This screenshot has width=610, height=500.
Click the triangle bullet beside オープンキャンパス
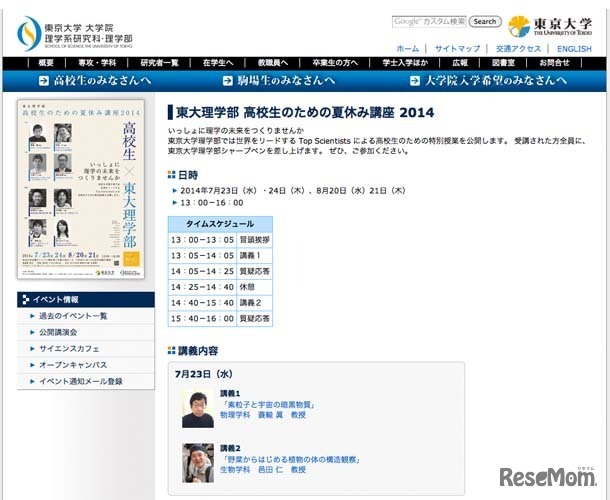tap(33, 365)
